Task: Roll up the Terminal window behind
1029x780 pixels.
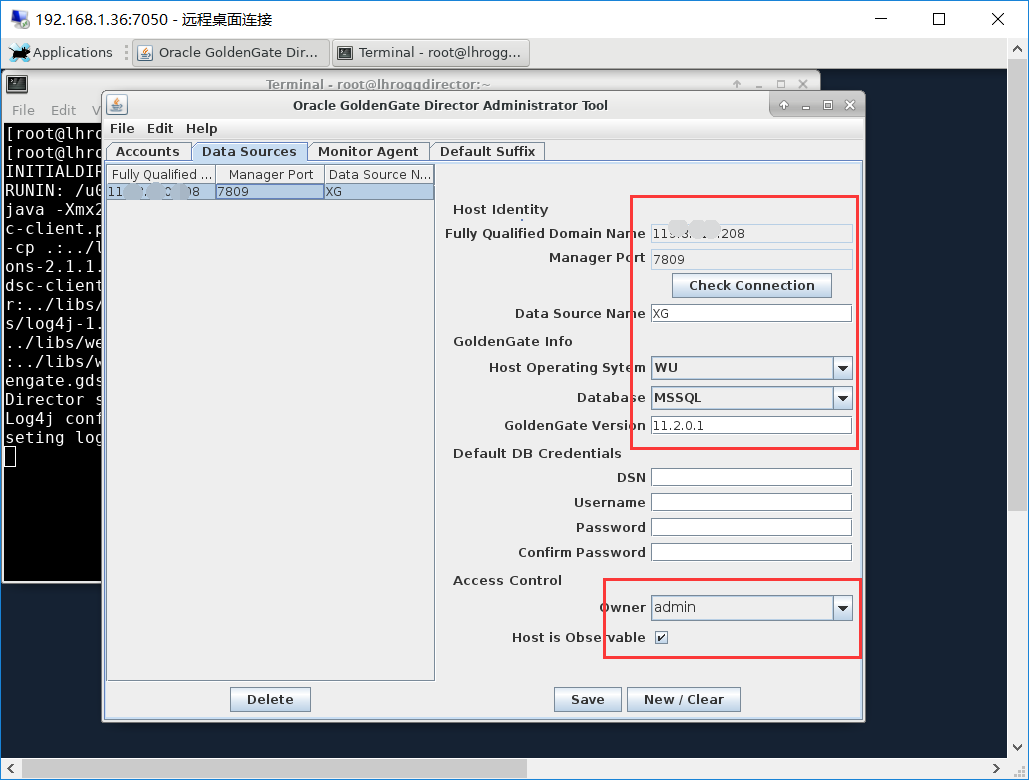Action: pos(737,84)
